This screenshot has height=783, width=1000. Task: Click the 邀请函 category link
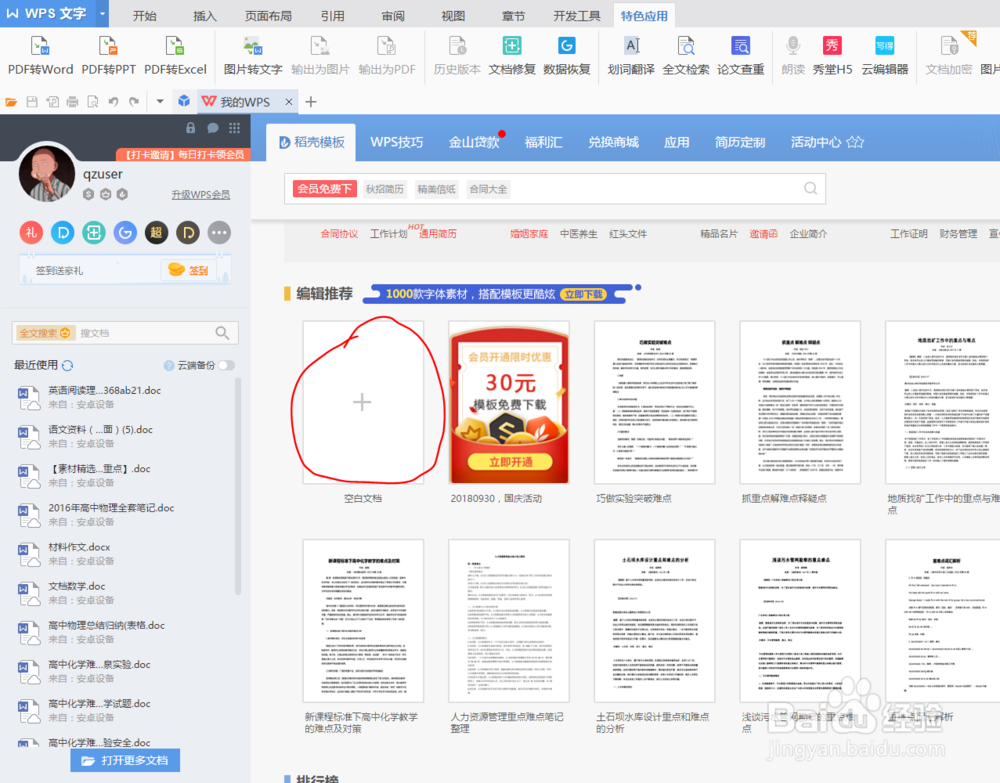click(763, 234)
